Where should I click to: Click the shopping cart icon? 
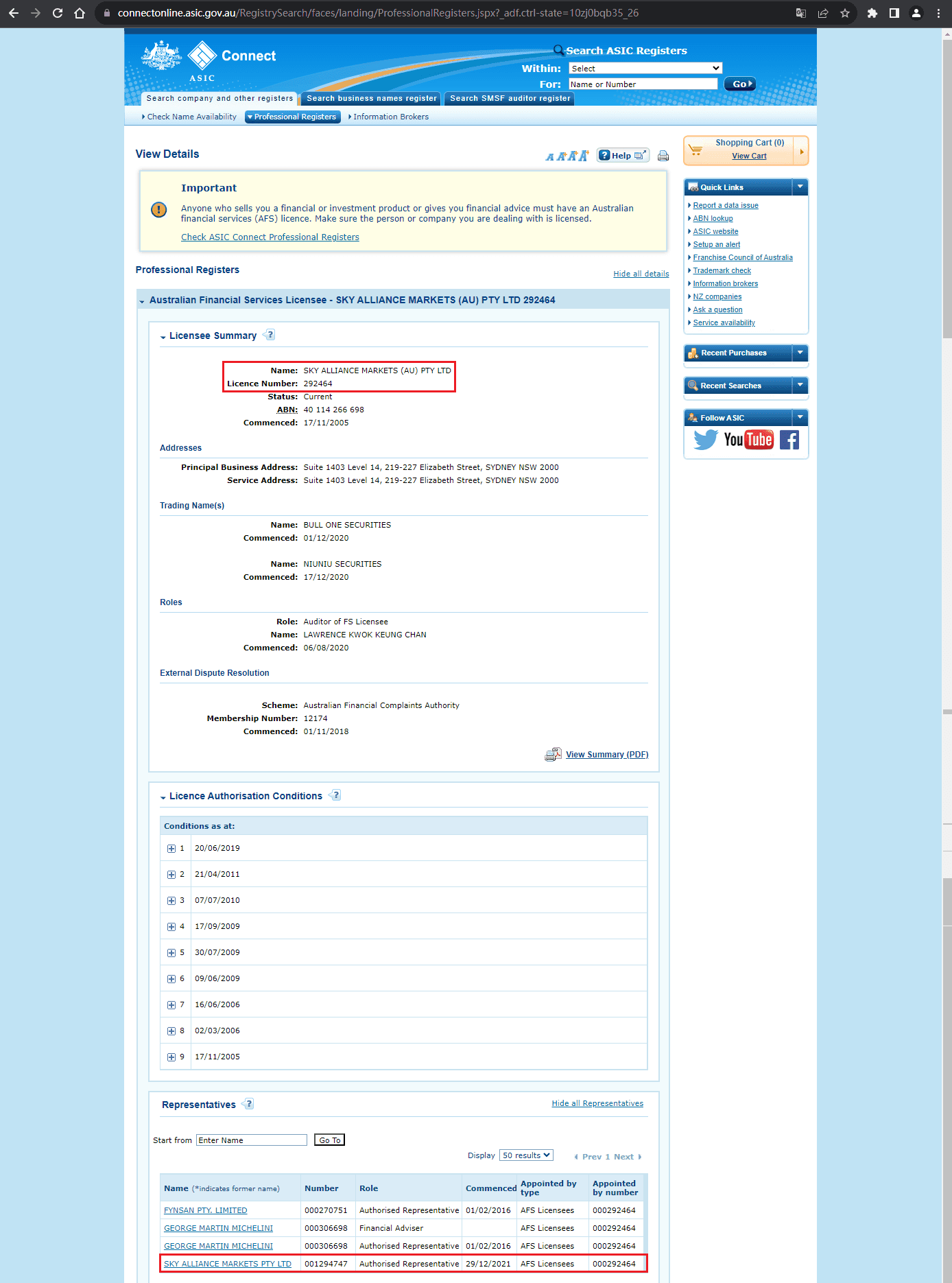point(695,150)
